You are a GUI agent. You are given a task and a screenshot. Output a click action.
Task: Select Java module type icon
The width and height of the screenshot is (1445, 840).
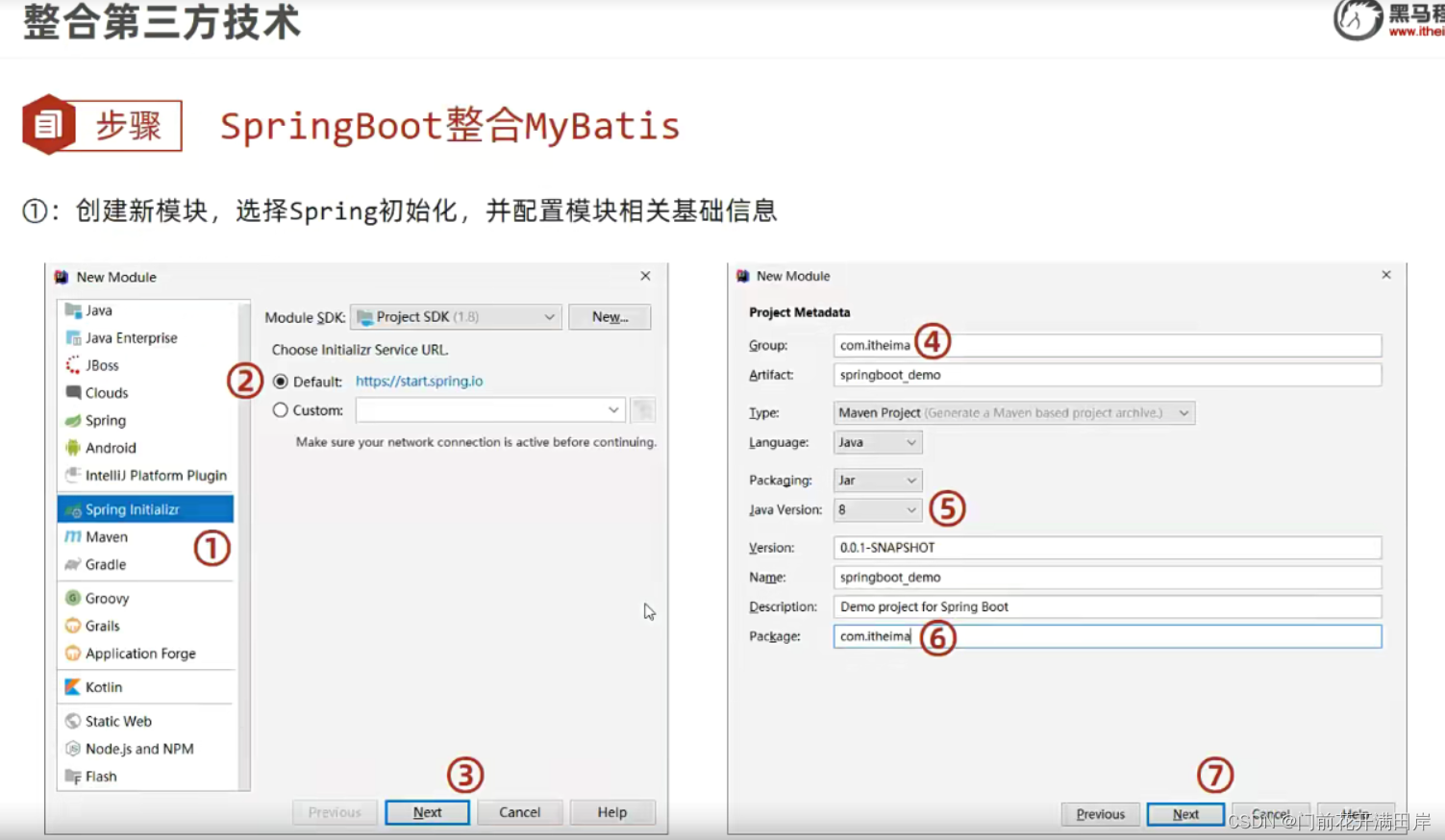click(73, 310)
